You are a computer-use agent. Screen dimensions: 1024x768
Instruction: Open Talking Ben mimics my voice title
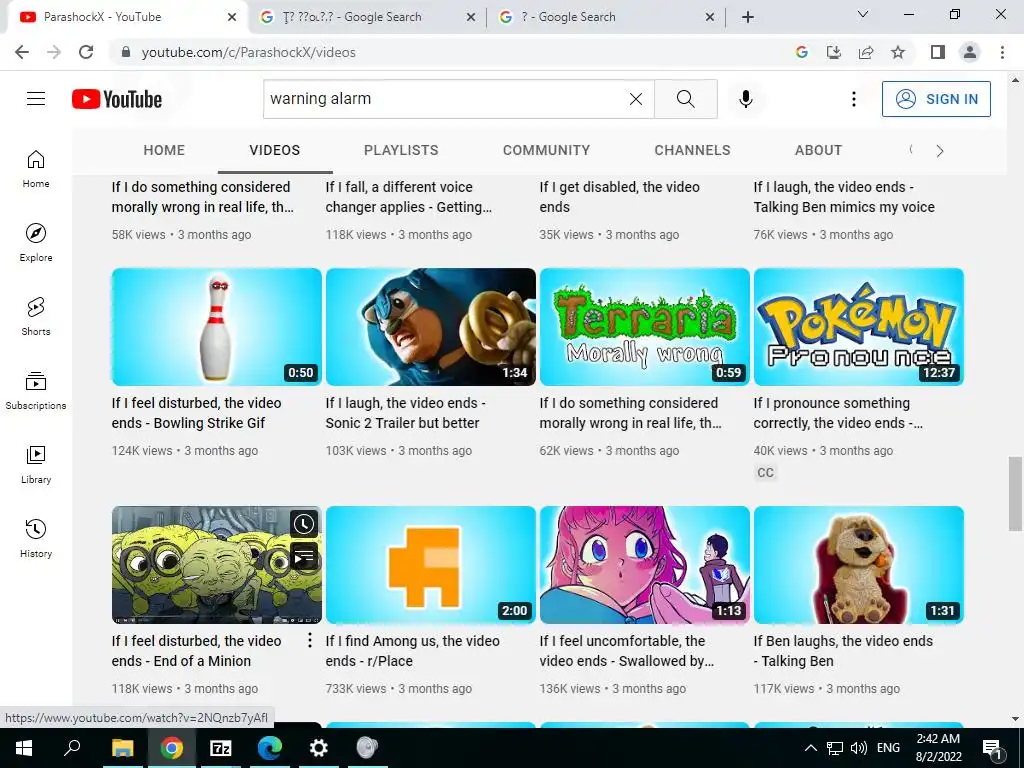coord(844,197)
